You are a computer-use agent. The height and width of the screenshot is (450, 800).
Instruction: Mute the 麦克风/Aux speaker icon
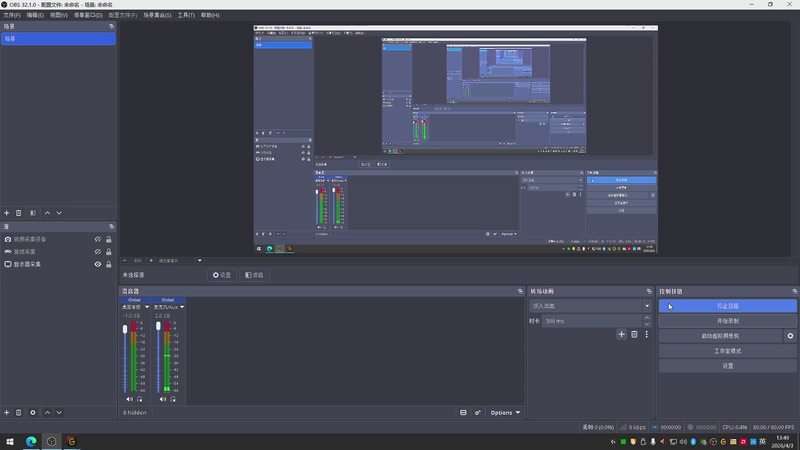162,399
